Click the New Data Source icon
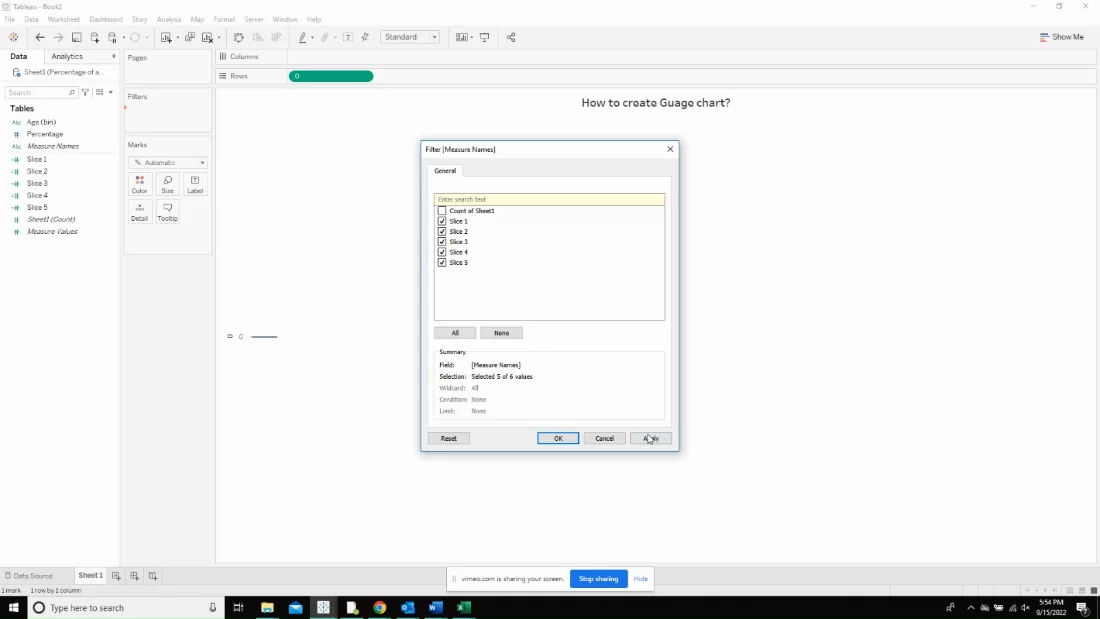The height and width of the screenshot is (619, 1100). pyautogui.click(x=95, y=37)
